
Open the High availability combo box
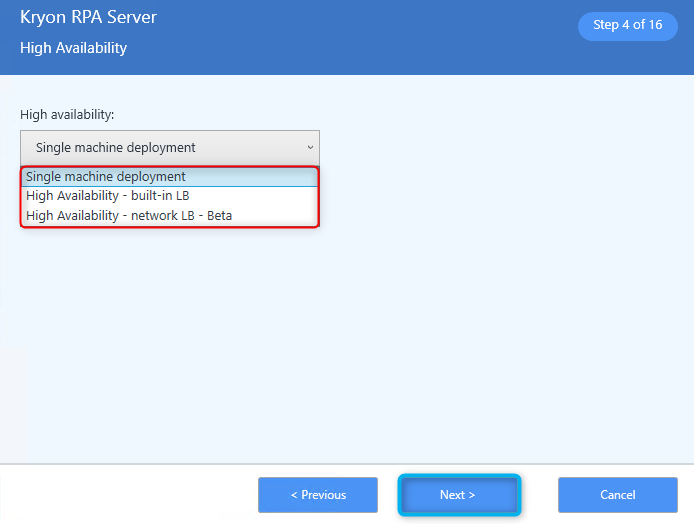click(x=170, y=147)
